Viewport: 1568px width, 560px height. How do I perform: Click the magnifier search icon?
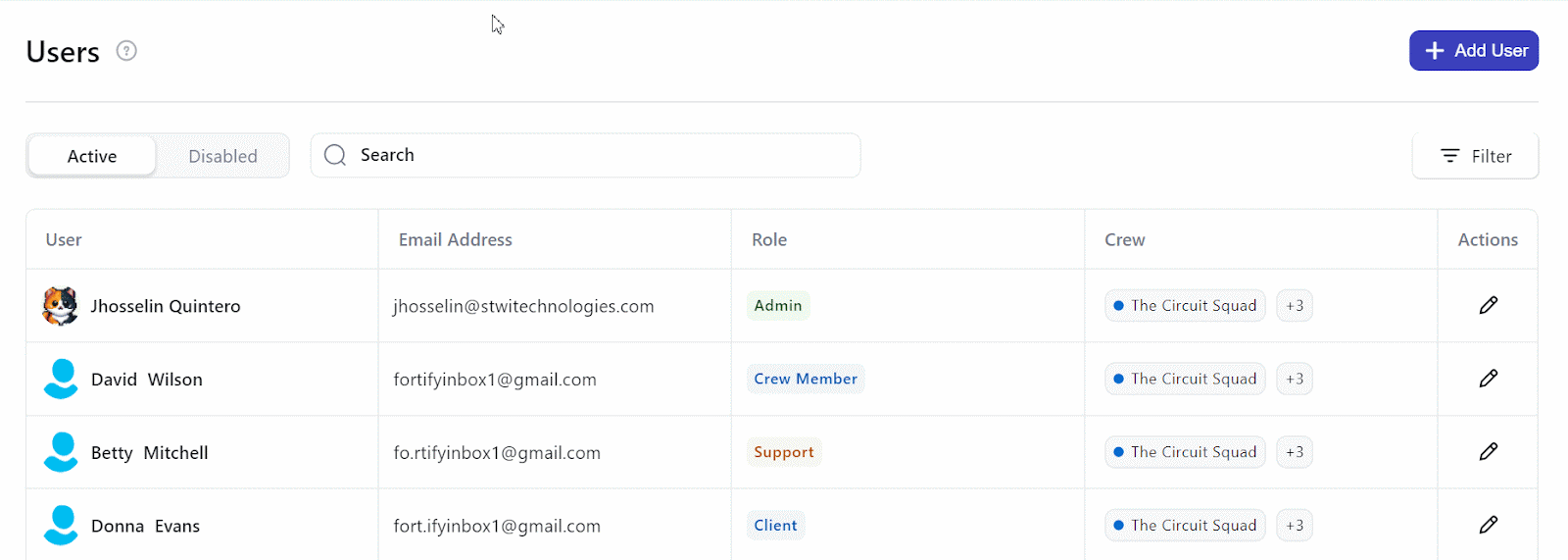335,155
